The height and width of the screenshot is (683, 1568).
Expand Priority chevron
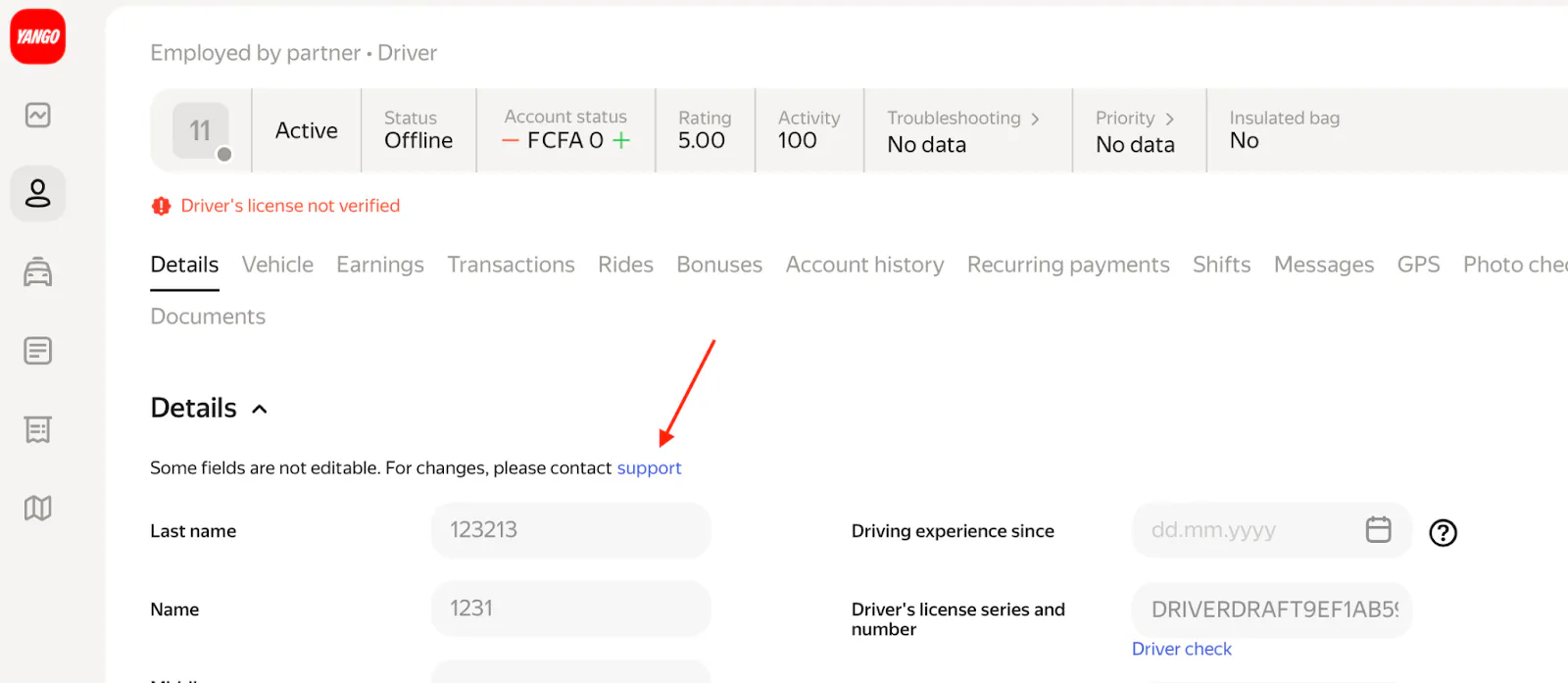1169,119
